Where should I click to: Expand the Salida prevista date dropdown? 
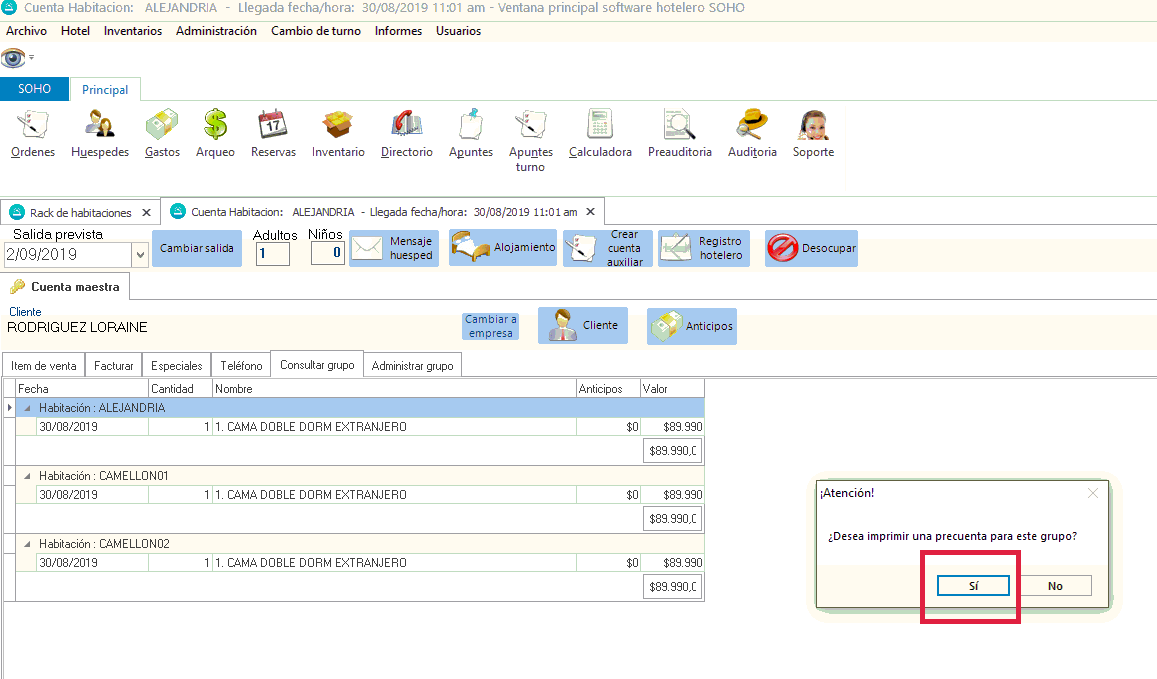tap(140, 256)
